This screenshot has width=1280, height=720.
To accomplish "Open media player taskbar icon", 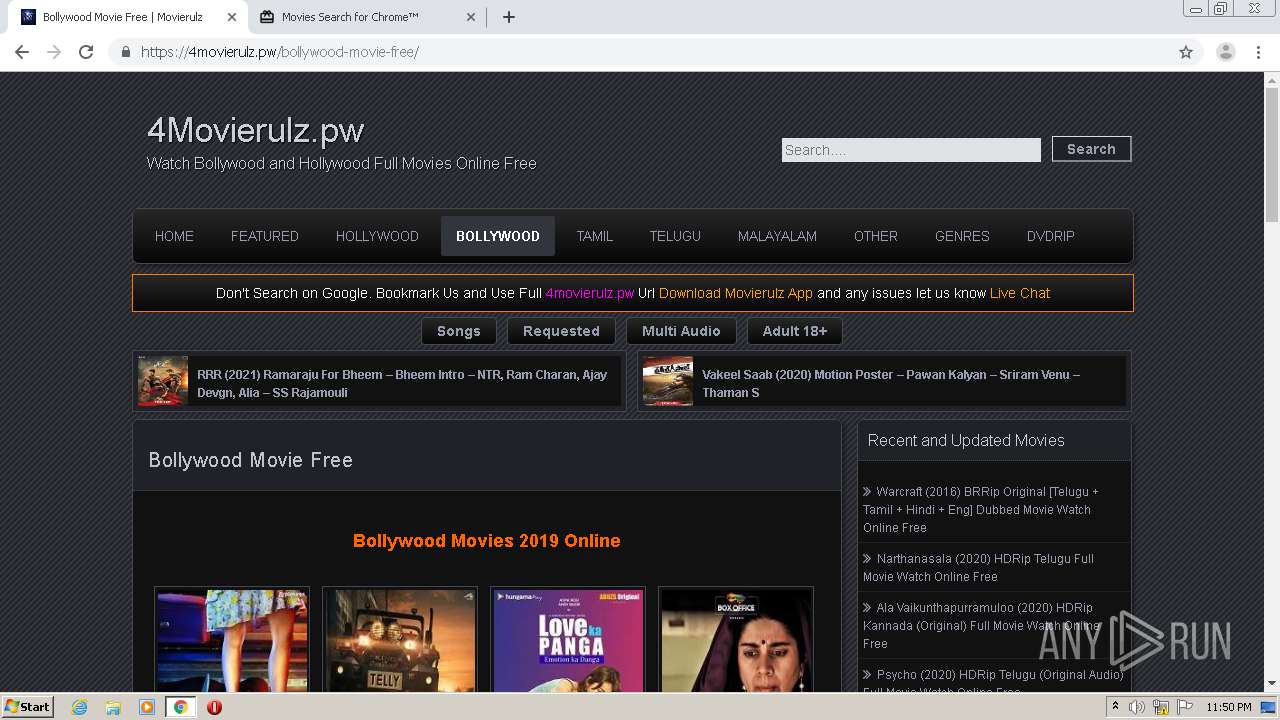I will pos(147,707).
